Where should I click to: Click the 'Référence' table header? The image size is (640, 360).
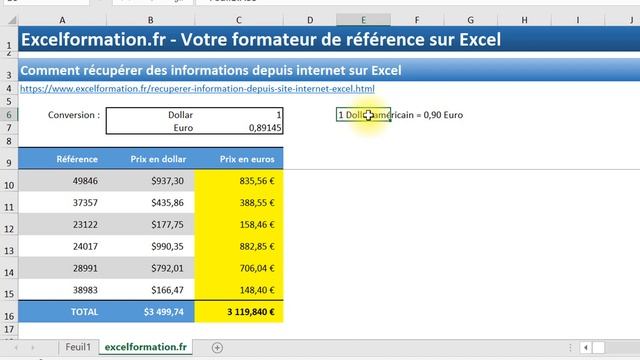point(62,159)
